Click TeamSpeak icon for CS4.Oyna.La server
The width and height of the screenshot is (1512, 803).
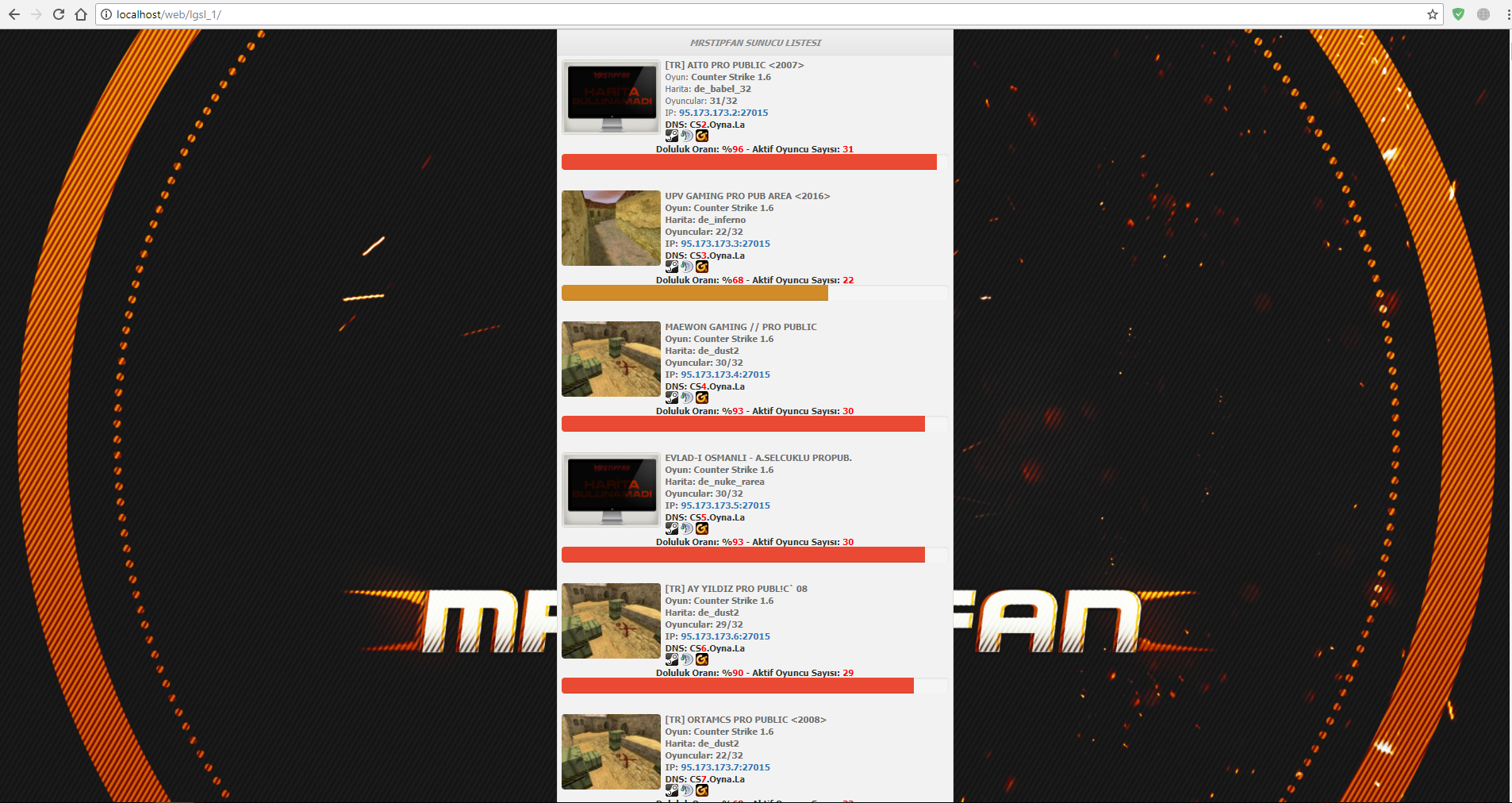pyautogui.click(x=687, y=398)
